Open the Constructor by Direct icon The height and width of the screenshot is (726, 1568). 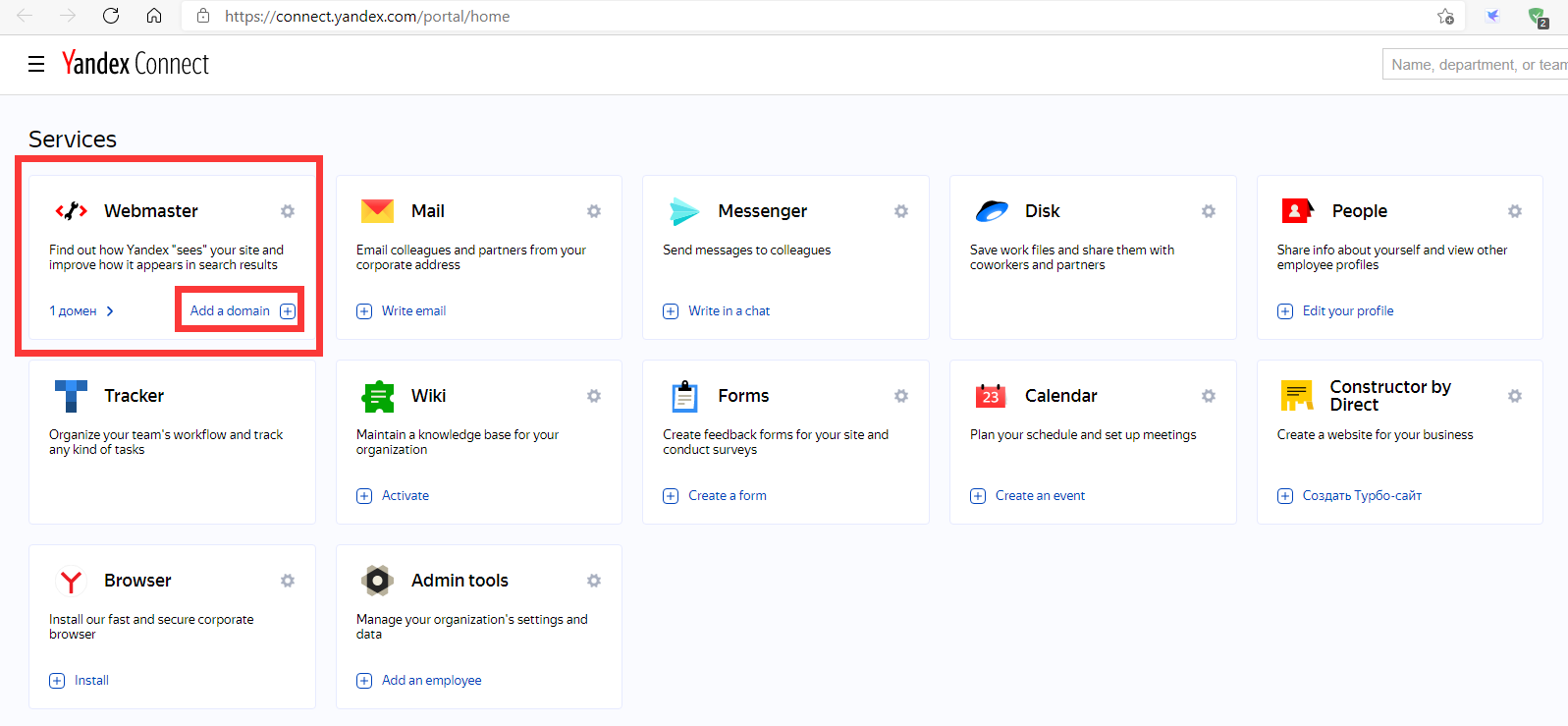point(1297,396)
